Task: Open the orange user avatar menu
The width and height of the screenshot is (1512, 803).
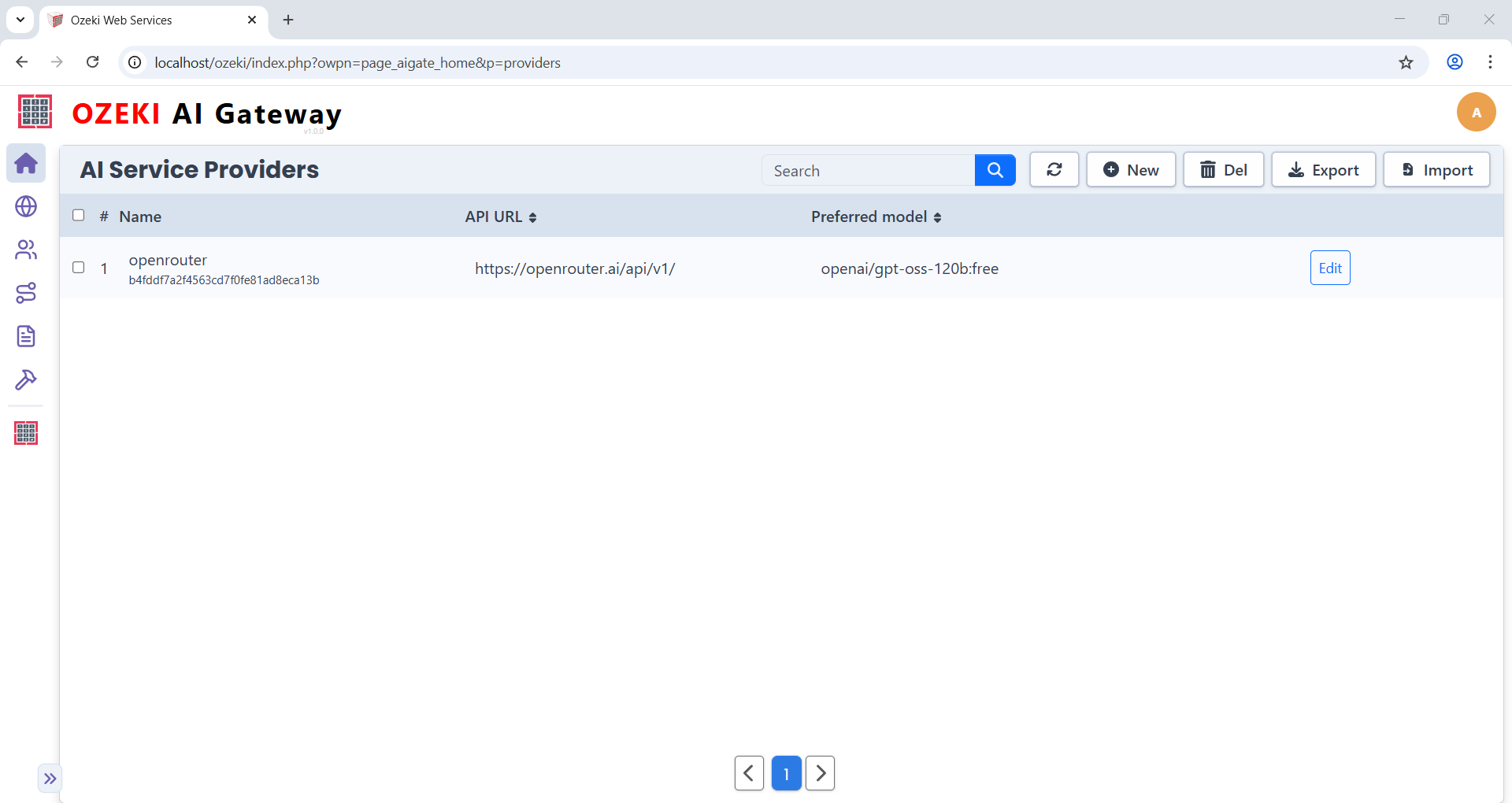Action: (1476, 113)
